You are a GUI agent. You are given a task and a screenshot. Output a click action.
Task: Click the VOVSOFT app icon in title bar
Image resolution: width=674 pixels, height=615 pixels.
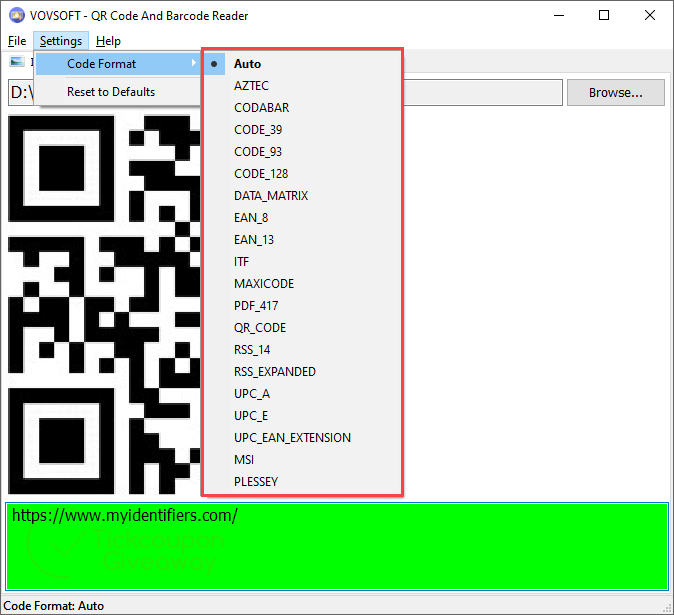click(17, 15)
